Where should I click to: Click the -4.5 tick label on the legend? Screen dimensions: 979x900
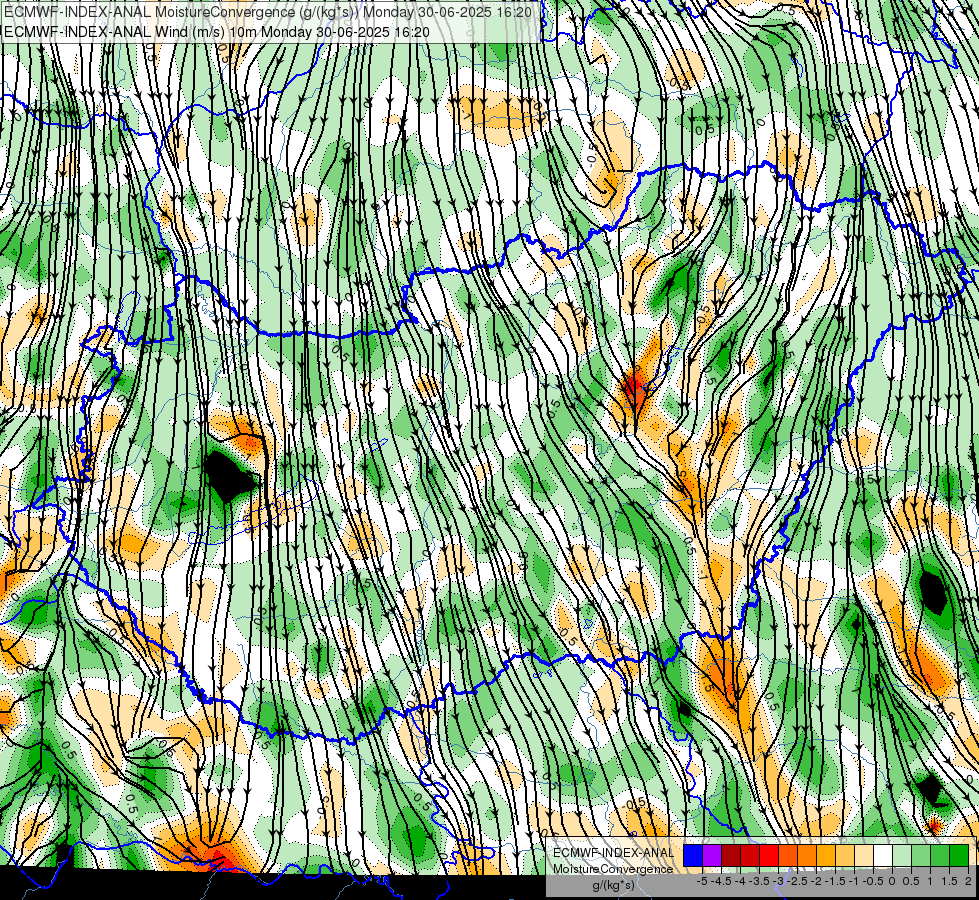(721, 881)
